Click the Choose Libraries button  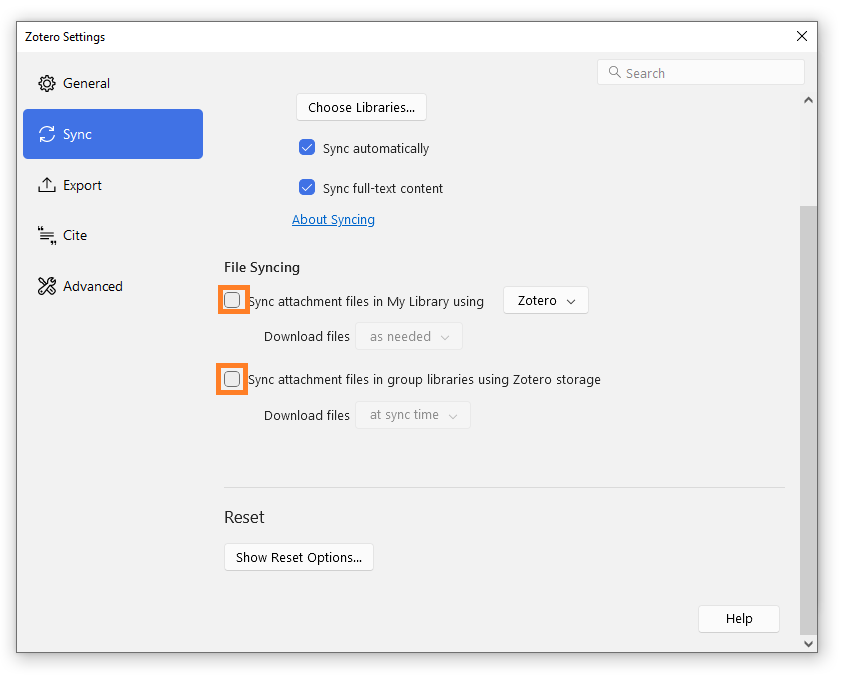point(361,107)
